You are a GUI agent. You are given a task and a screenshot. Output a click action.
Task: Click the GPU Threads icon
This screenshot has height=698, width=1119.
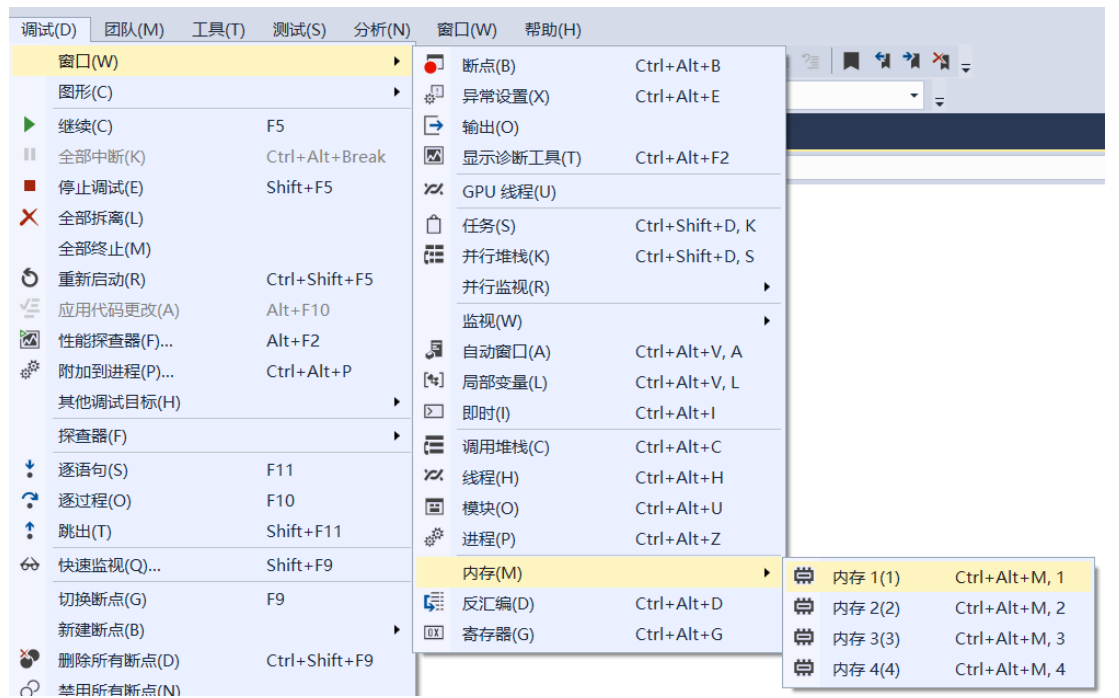pyautogui.click(x=433, y=191)
